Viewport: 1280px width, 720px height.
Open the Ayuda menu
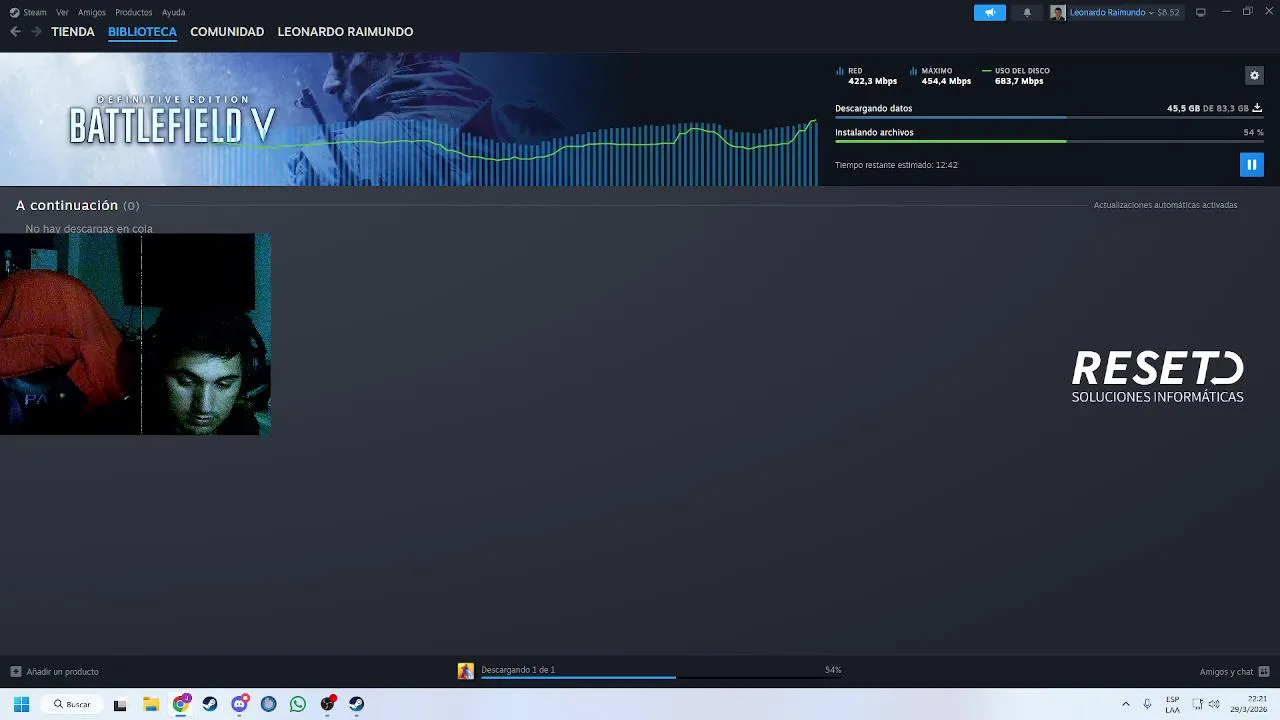pos(173,12)
